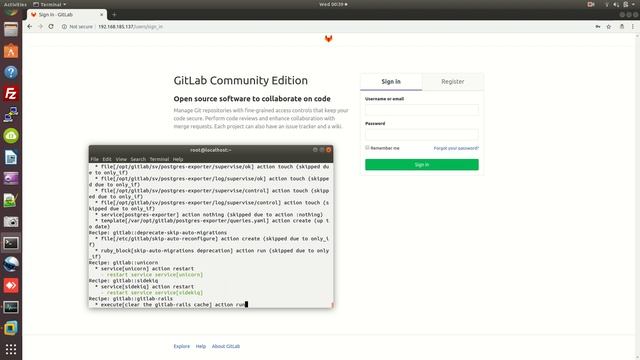The image size is (640, 360).
Task: Focus the Username or email field
Action: tap(422, 110)
